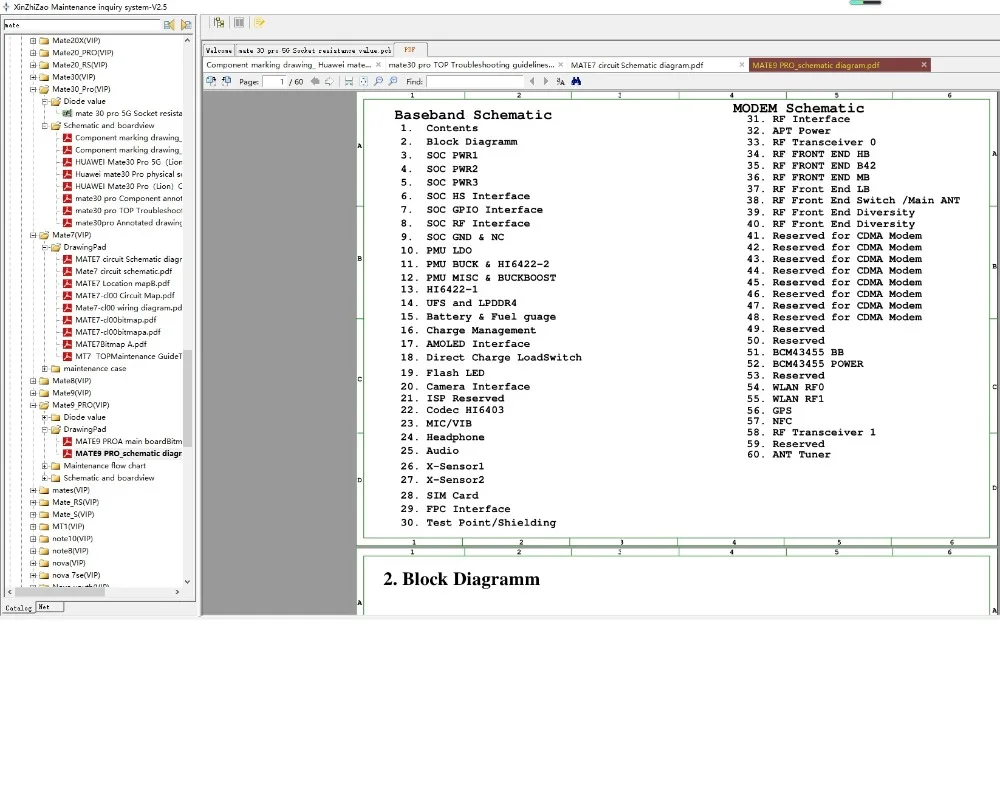Click the PDF icon of Mate7-cl00 wiring diagram

click(67, 308)
